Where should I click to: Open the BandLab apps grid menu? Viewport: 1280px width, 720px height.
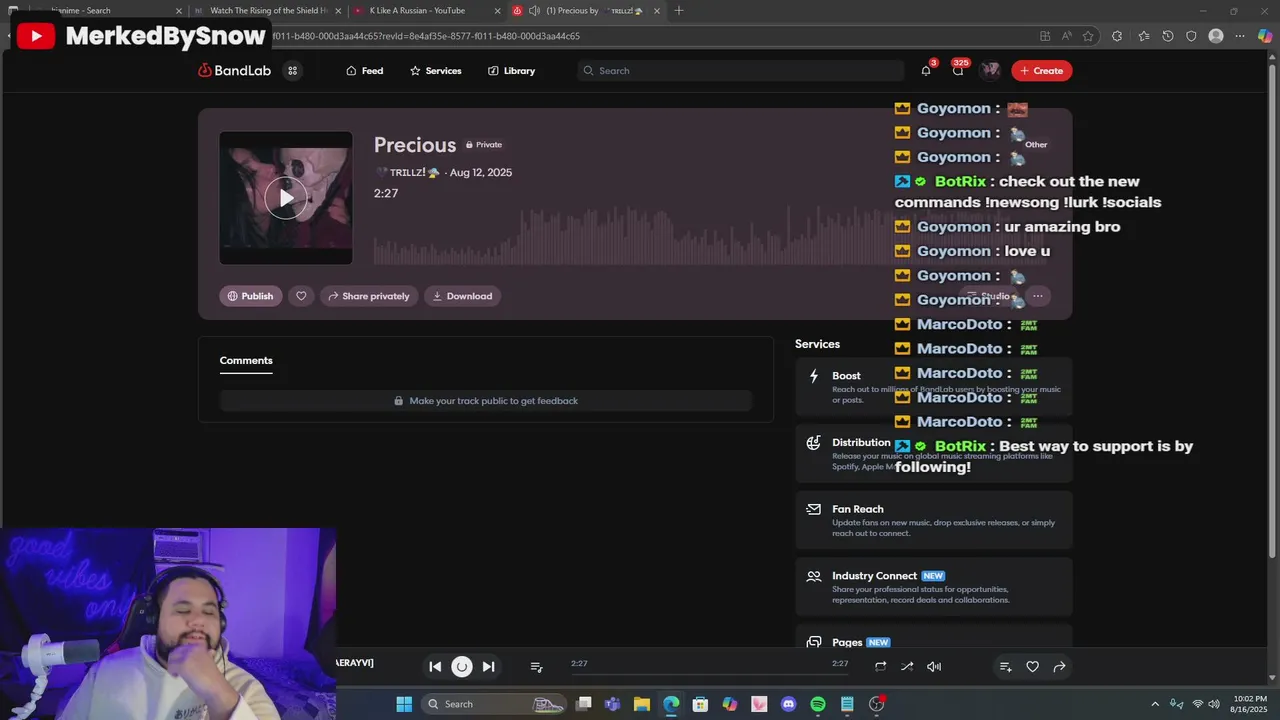[292, 71]
